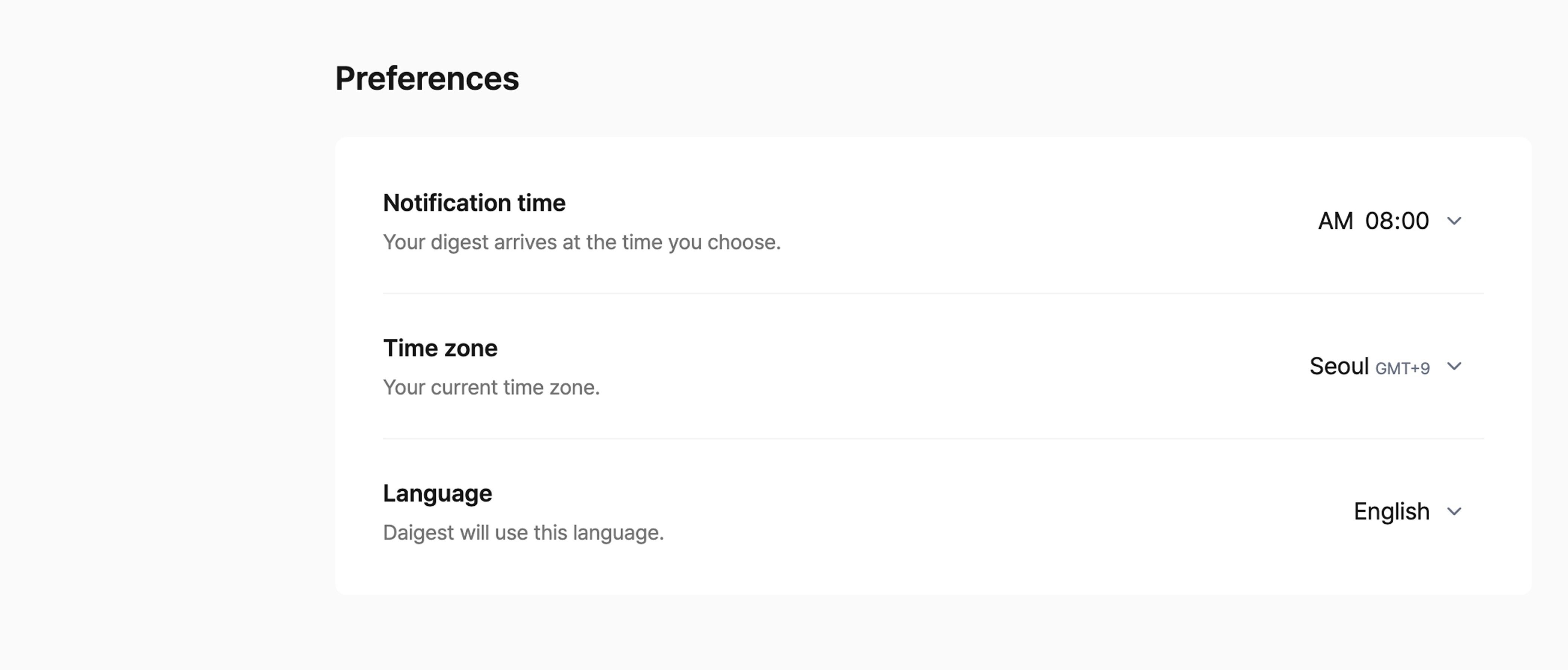The width and height of the screenshot is (1568, 670).
Task: Click the divider above the Language row
Action: 932,439
